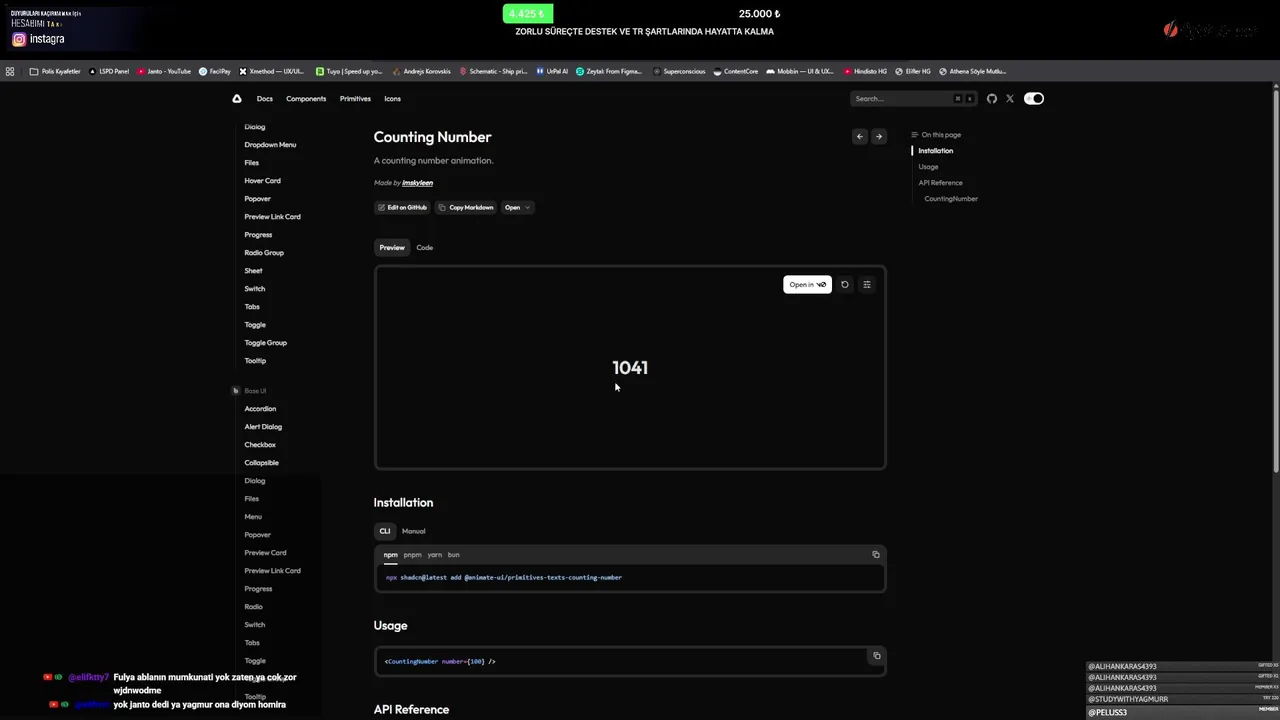Copy the Usage code snippet
The image size is (1280, 720).
[877, 656]
